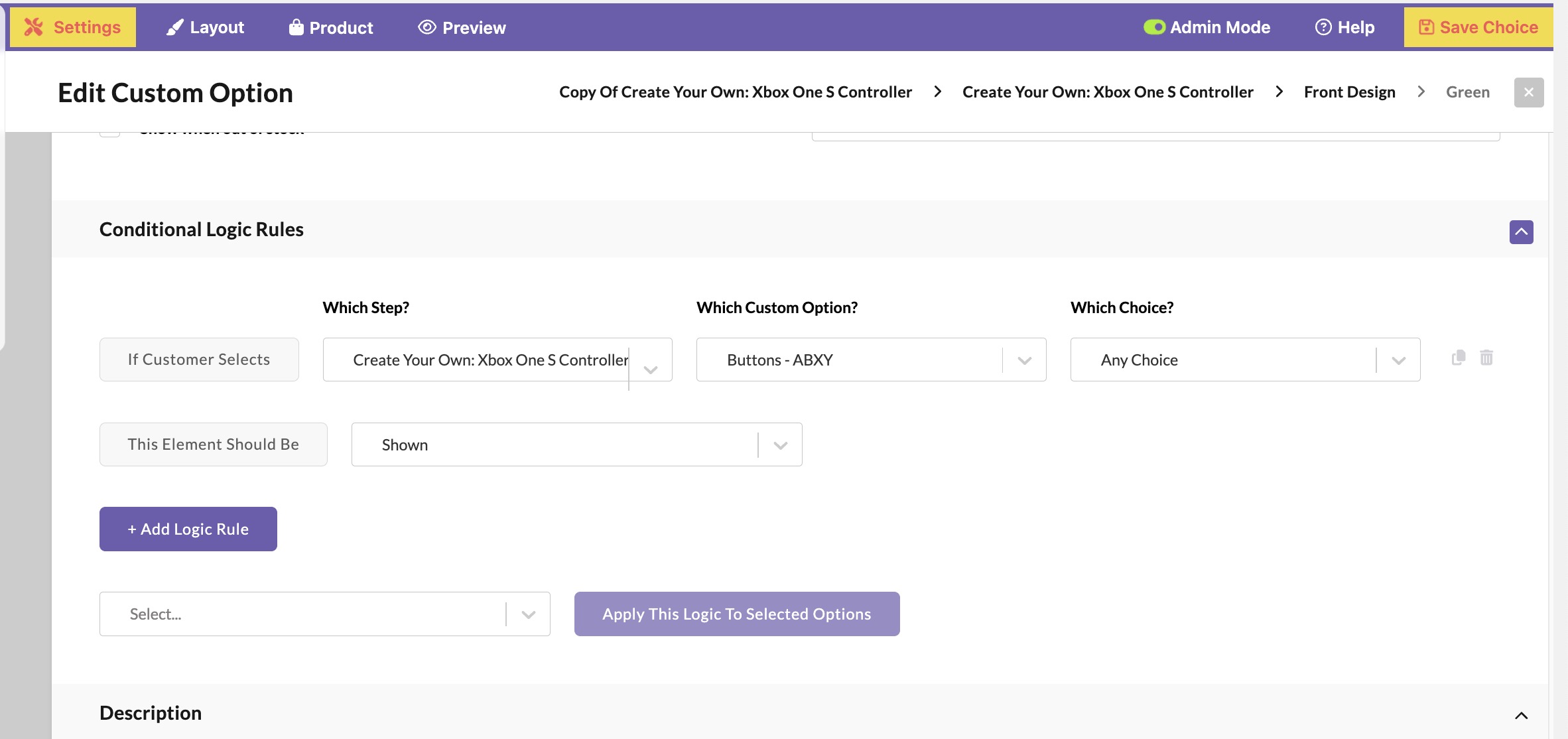Collapse Conditional Logic Rules with purple chevron
Image resolution: width=1568 pixels, height=739 pixels.
click(1521, 232)
